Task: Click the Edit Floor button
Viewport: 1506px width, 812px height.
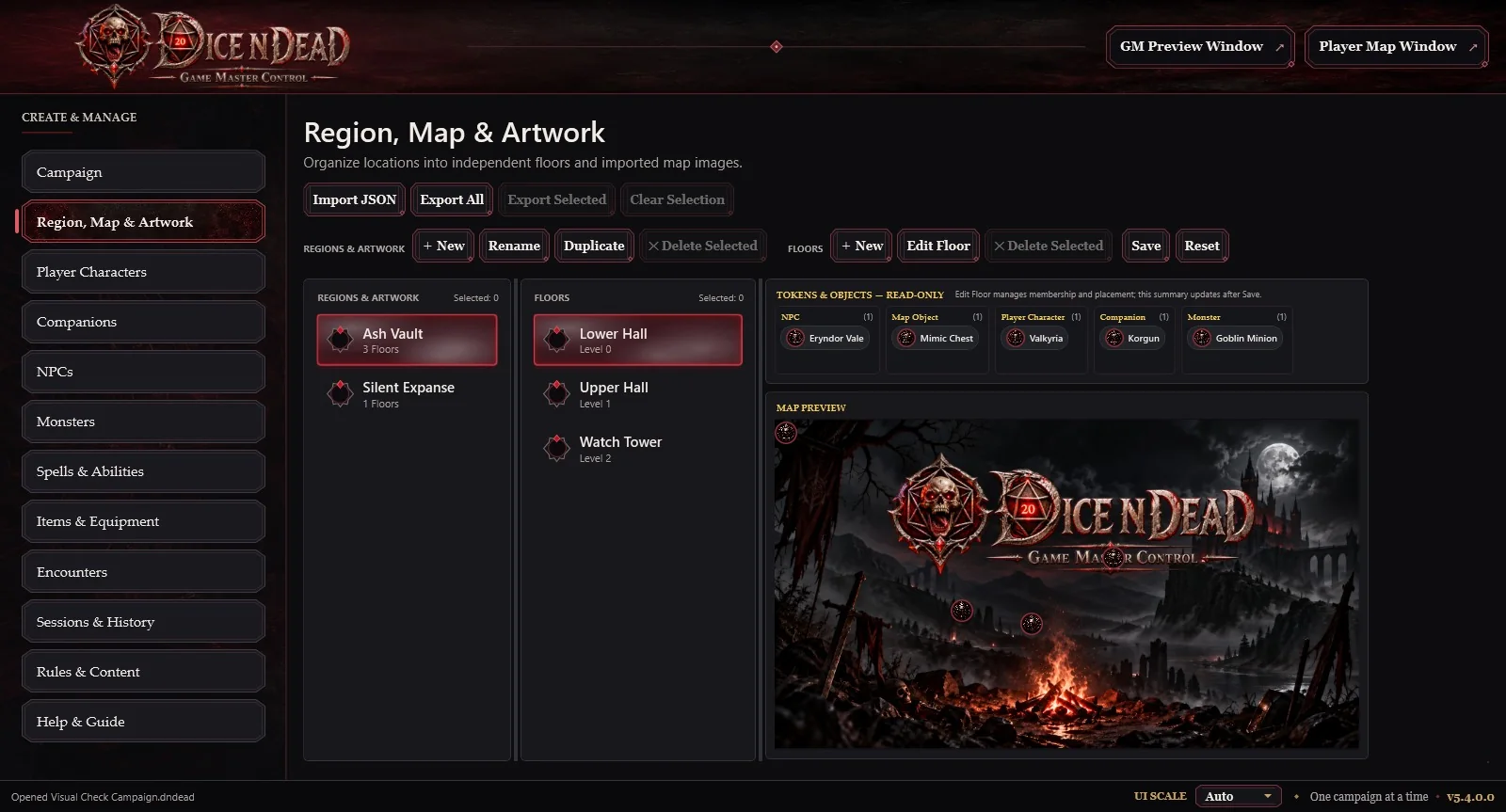Action: [938, 246]
